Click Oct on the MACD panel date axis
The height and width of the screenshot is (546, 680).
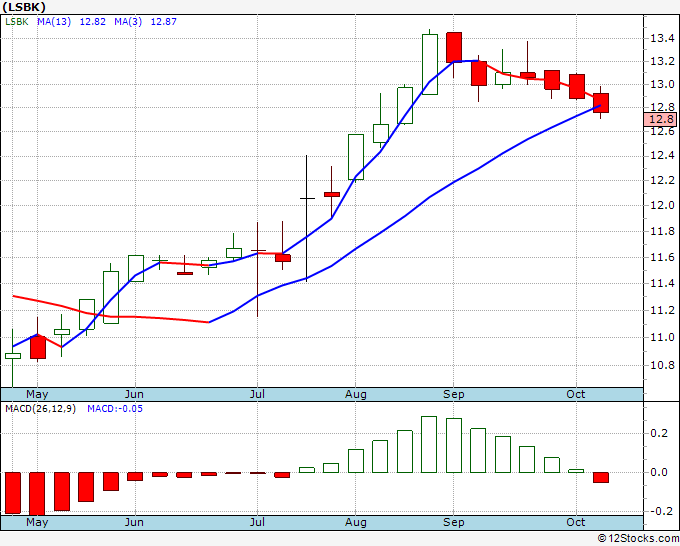coord(575,522)
